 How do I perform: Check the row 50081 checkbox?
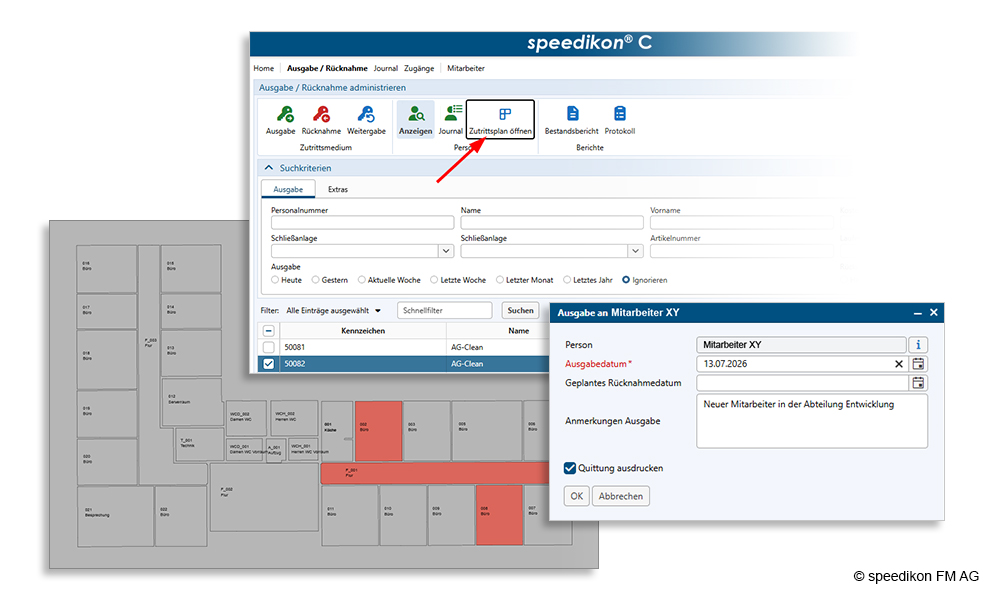268,348
